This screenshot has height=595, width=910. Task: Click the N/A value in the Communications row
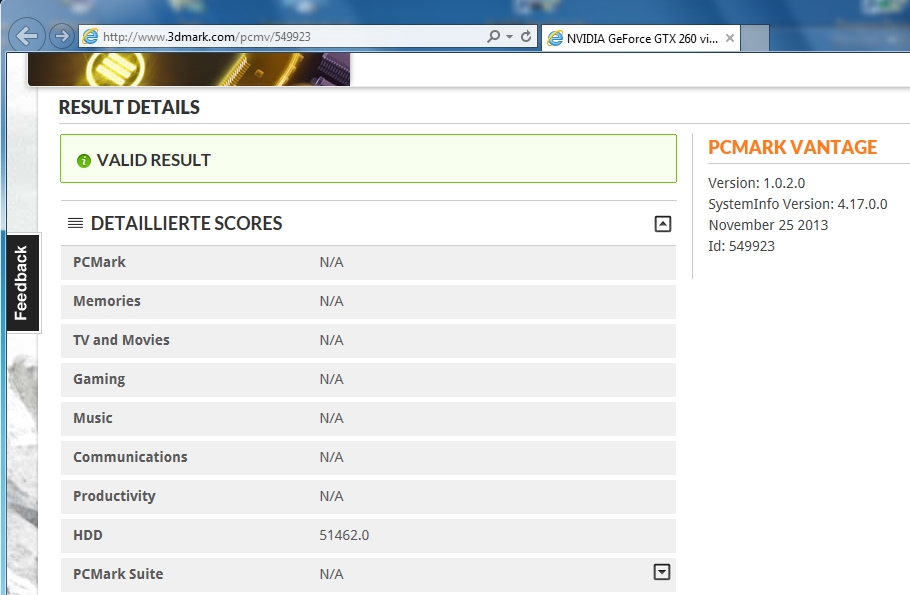tap(331, 457)
